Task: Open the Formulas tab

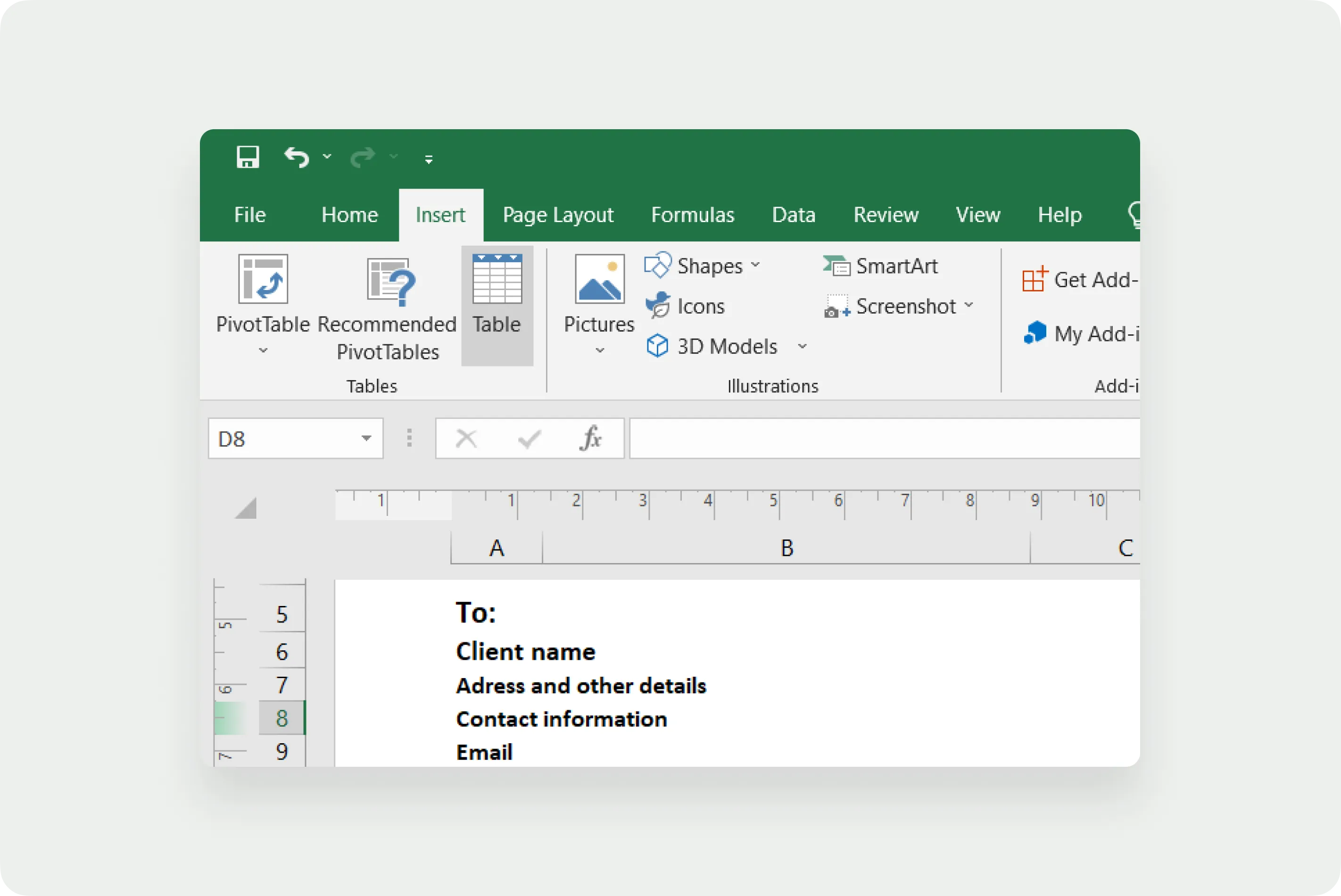Action: [x=693, y=215]
